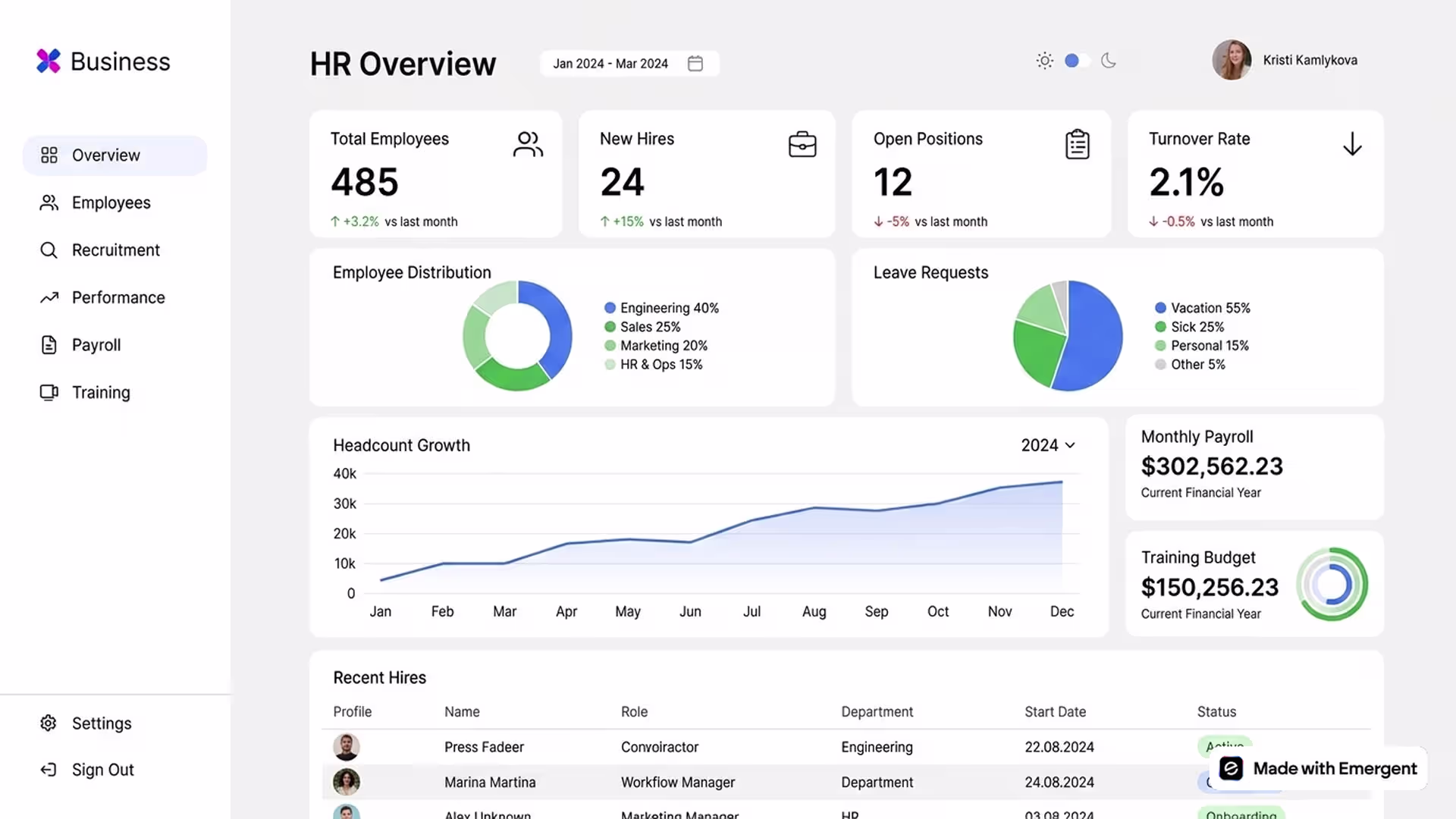Click the calendar icon in date range

coord(695,64)
